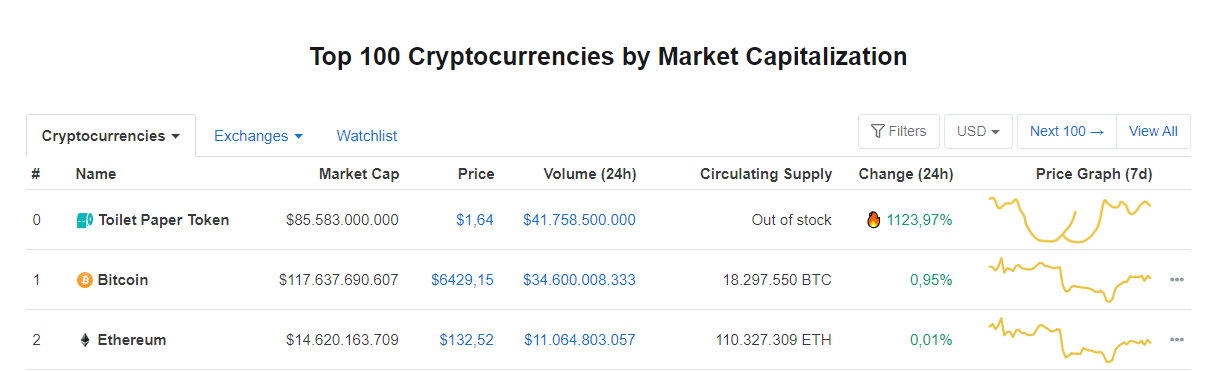
Task: Open the Cryptocurrencies dropdown tab
Action: tap(111, 136)
